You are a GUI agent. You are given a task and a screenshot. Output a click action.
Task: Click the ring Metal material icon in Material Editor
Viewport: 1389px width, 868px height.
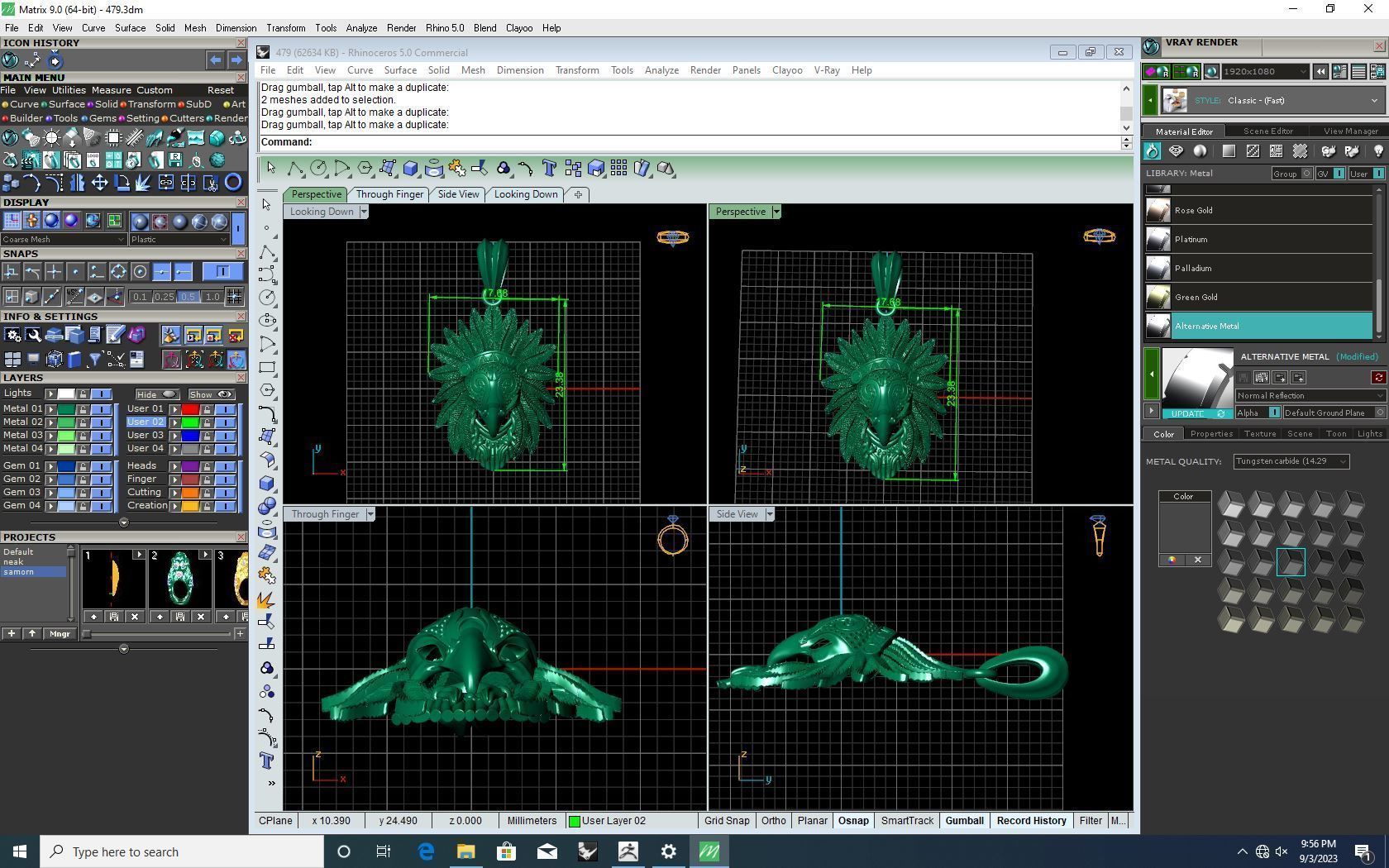(1153, 151)
